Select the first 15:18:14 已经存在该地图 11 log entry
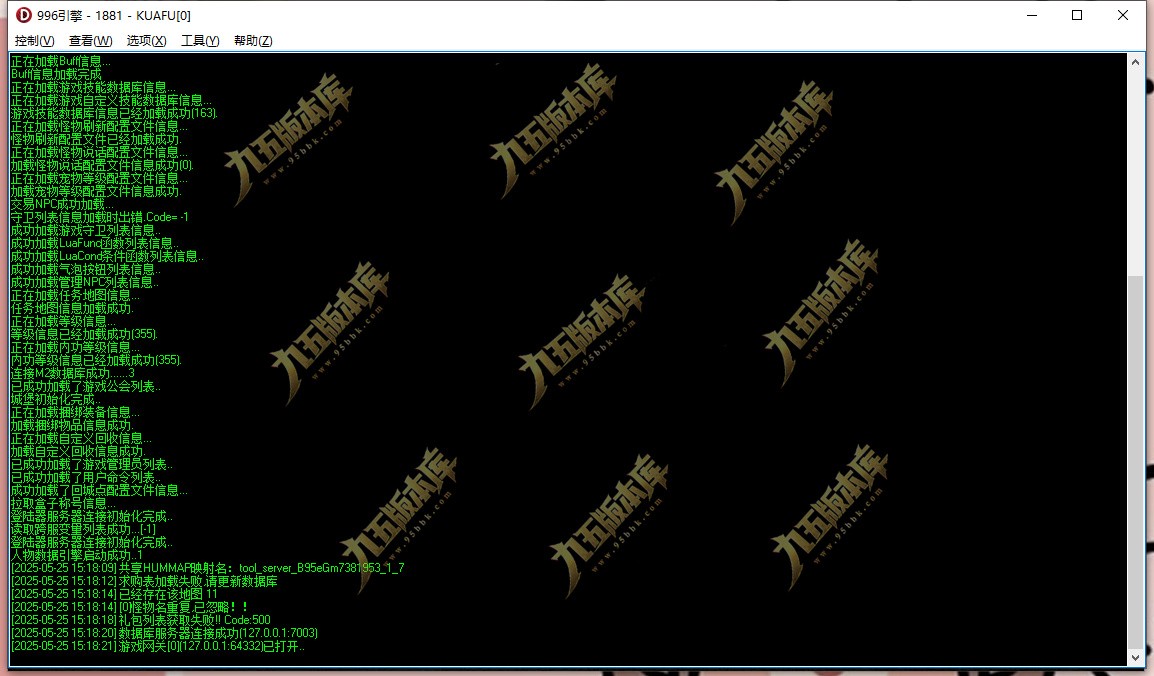 (114, 594)
